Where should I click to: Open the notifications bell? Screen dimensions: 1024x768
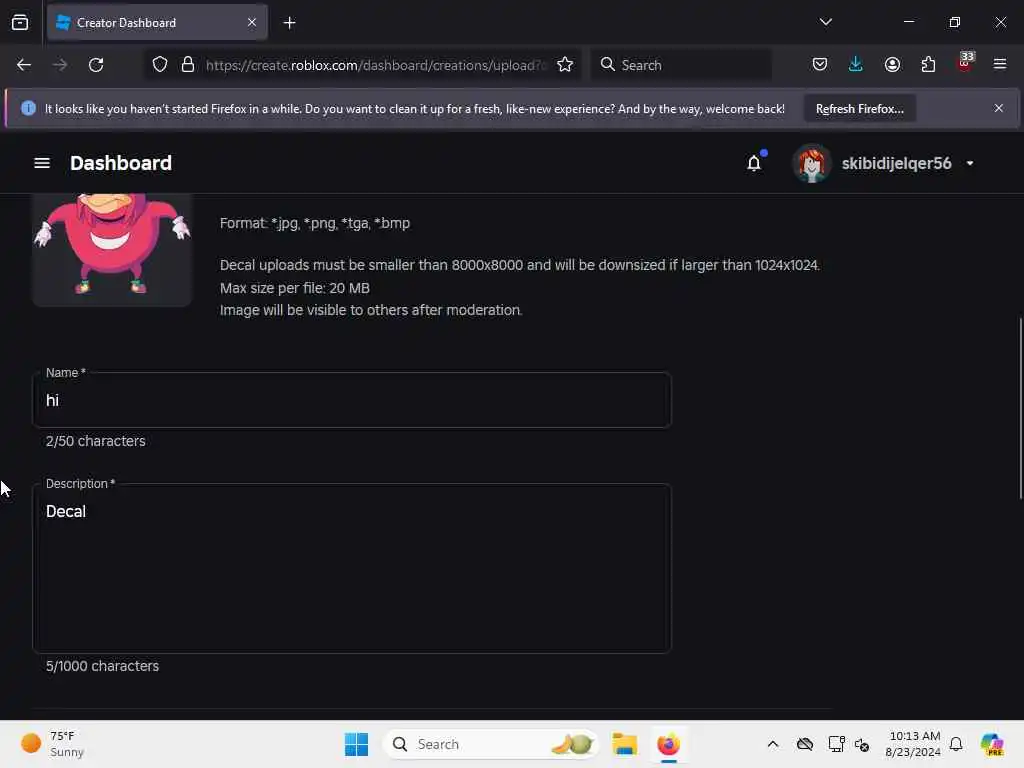754,163
